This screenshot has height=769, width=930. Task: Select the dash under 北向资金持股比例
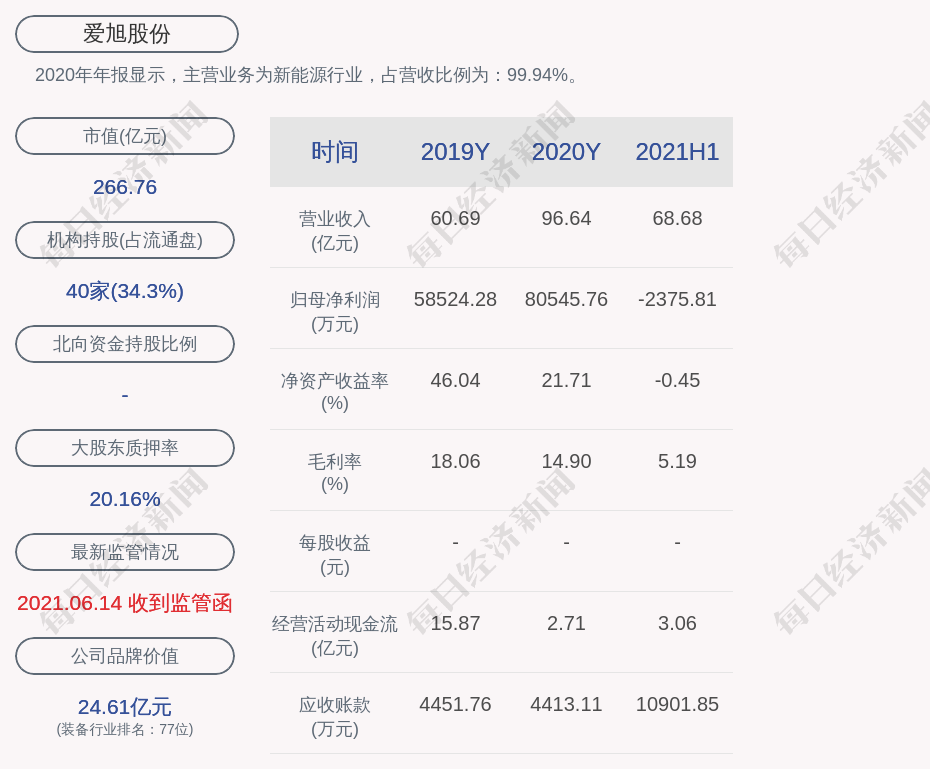125,395
